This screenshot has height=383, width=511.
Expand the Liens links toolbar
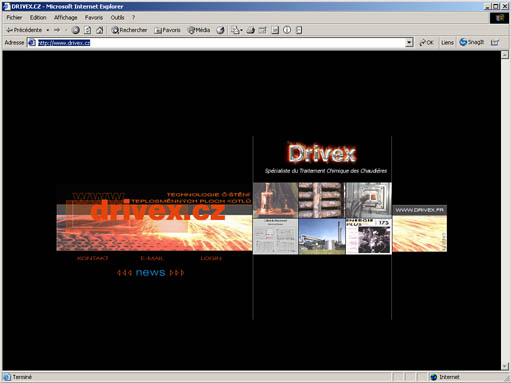coord(447,43)
